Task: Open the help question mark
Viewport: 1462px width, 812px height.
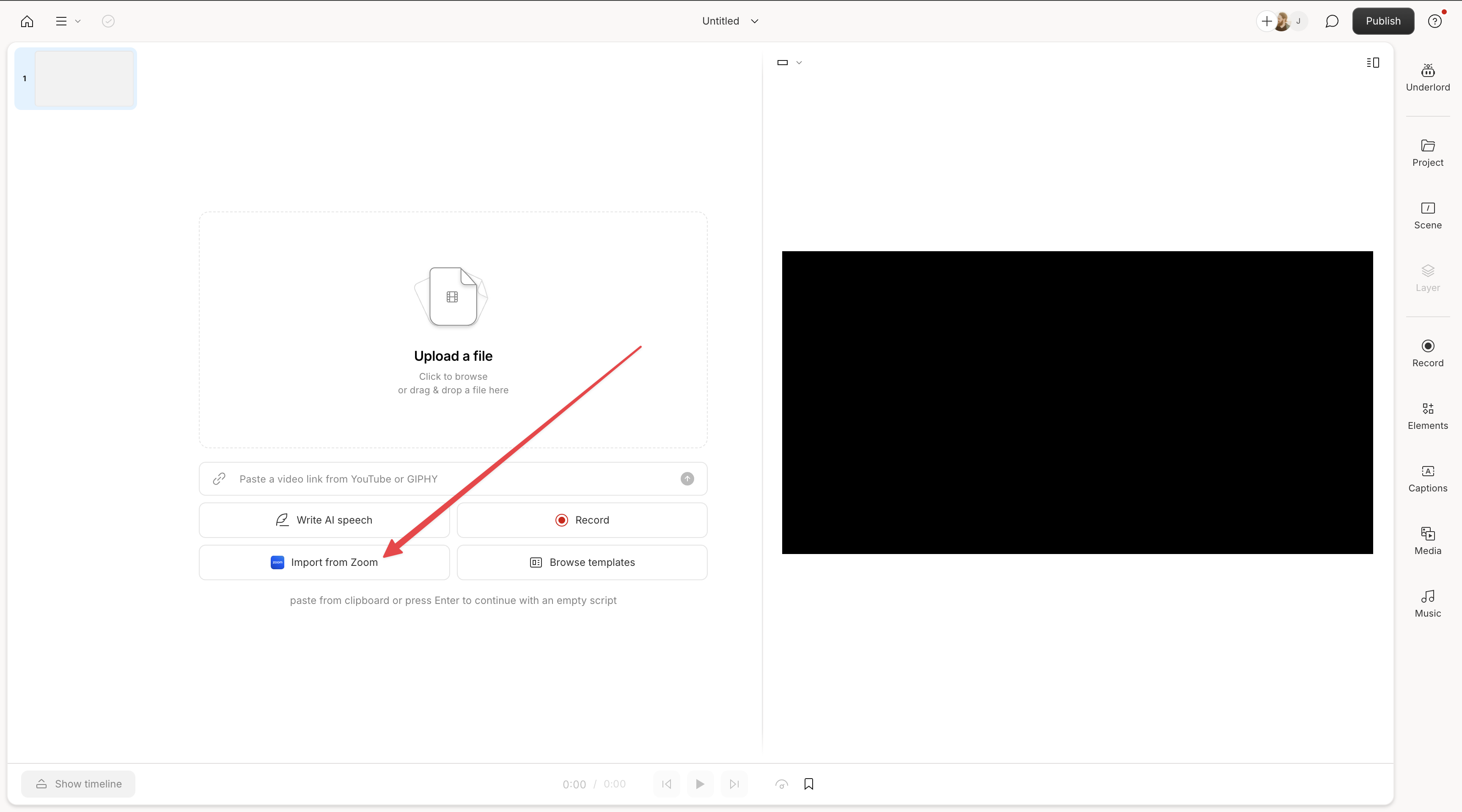Action: pos(1434,21)
